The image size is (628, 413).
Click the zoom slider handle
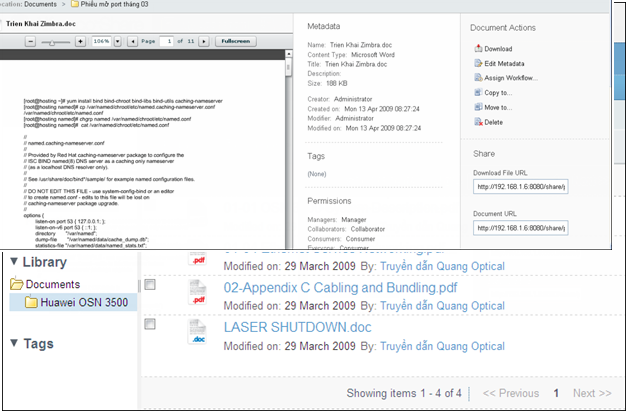coord(53,43)
